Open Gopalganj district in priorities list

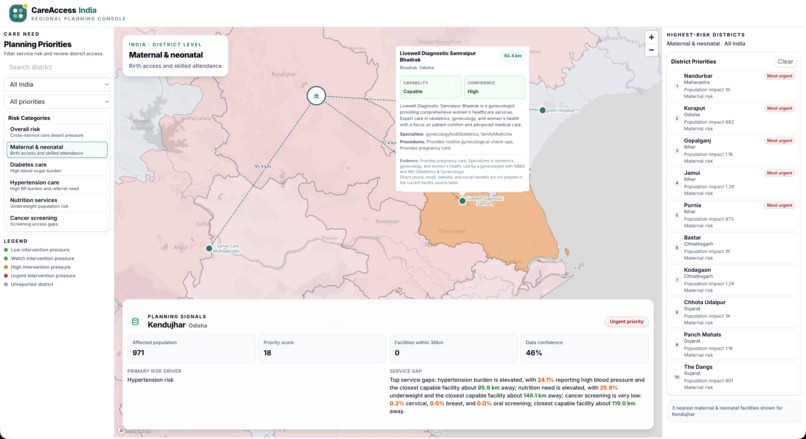734,151
